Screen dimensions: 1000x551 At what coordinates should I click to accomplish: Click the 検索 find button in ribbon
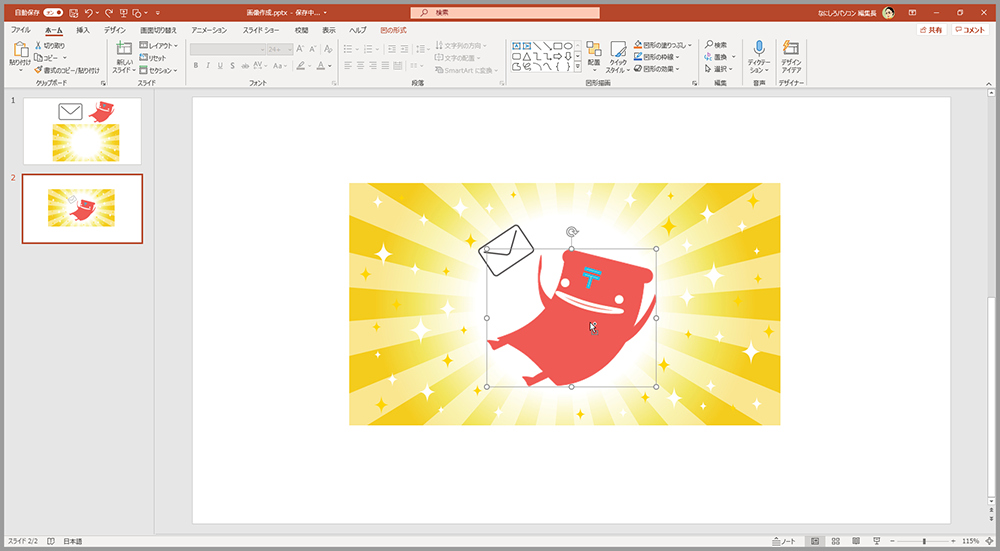tap(716, 45)
